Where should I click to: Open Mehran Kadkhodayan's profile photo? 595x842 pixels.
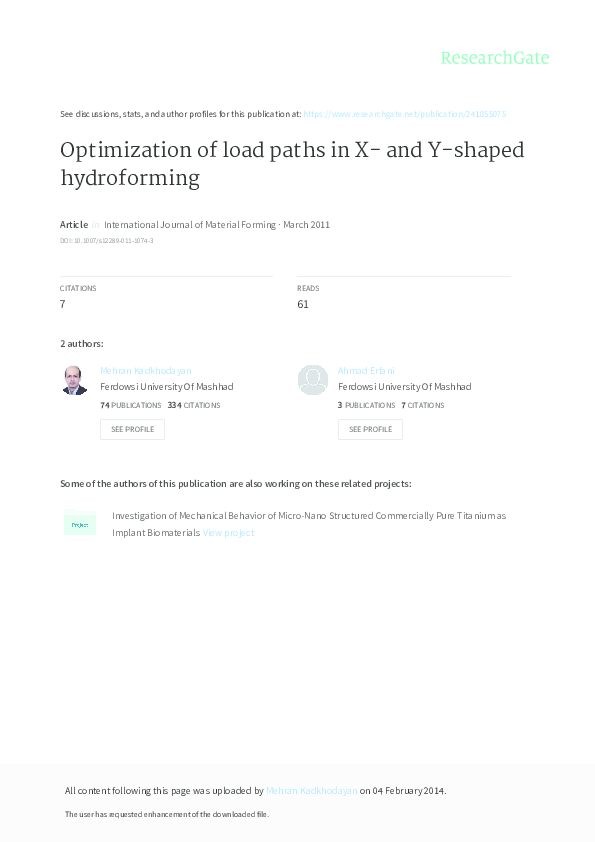tap(74, 380)
